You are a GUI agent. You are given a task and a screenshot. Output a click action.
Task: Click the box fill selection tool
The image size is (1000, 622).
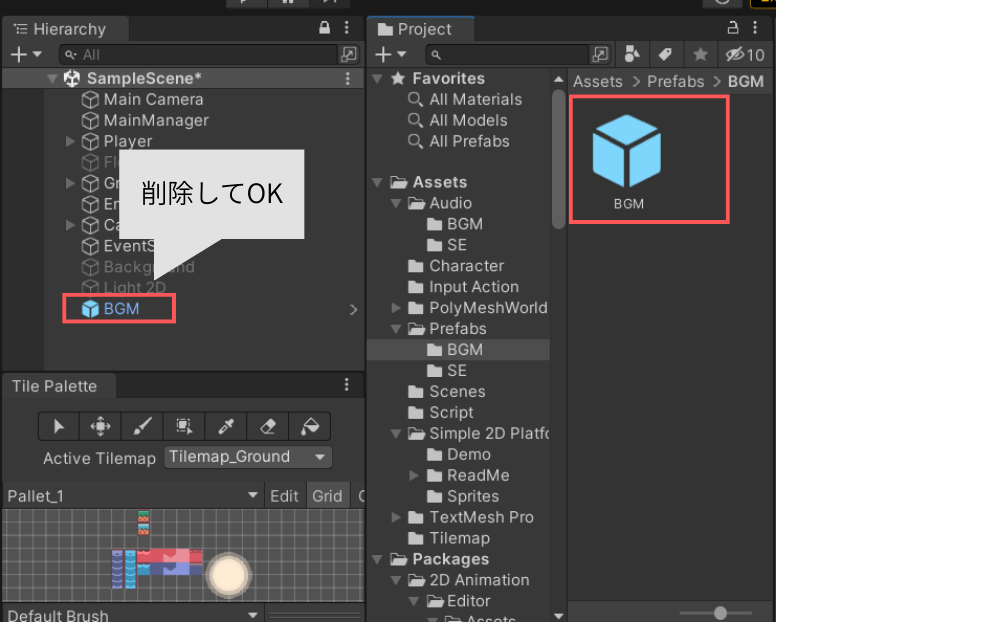[x=184, y=426]
